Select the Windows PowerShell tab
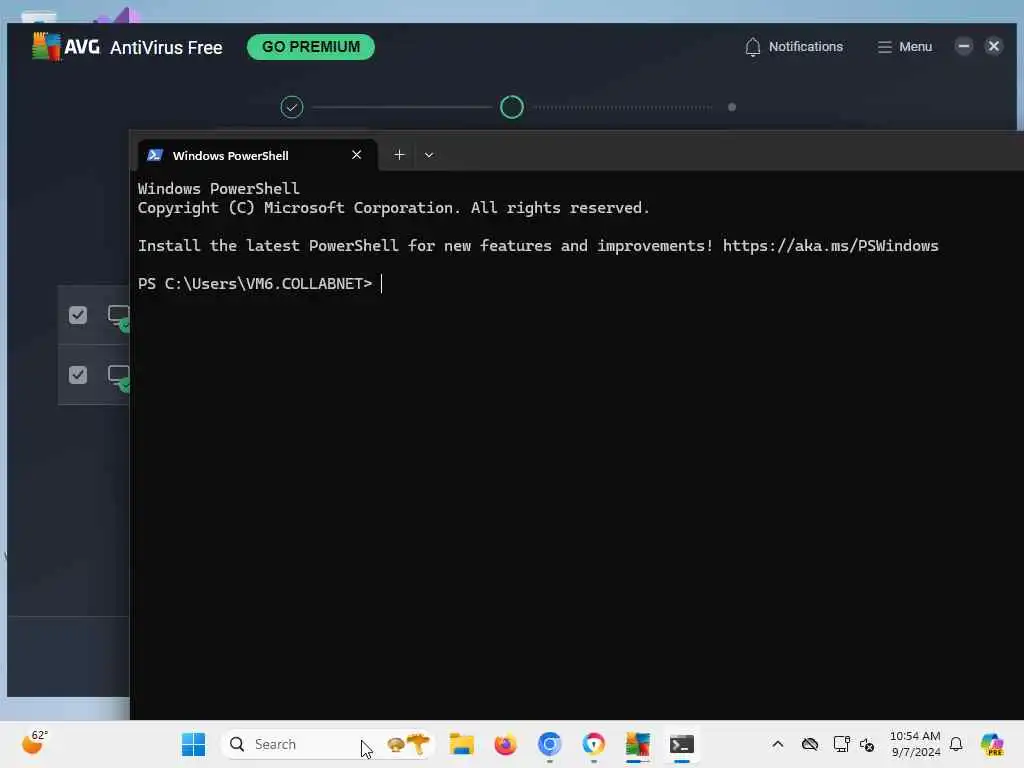 [x=257, y=155]
